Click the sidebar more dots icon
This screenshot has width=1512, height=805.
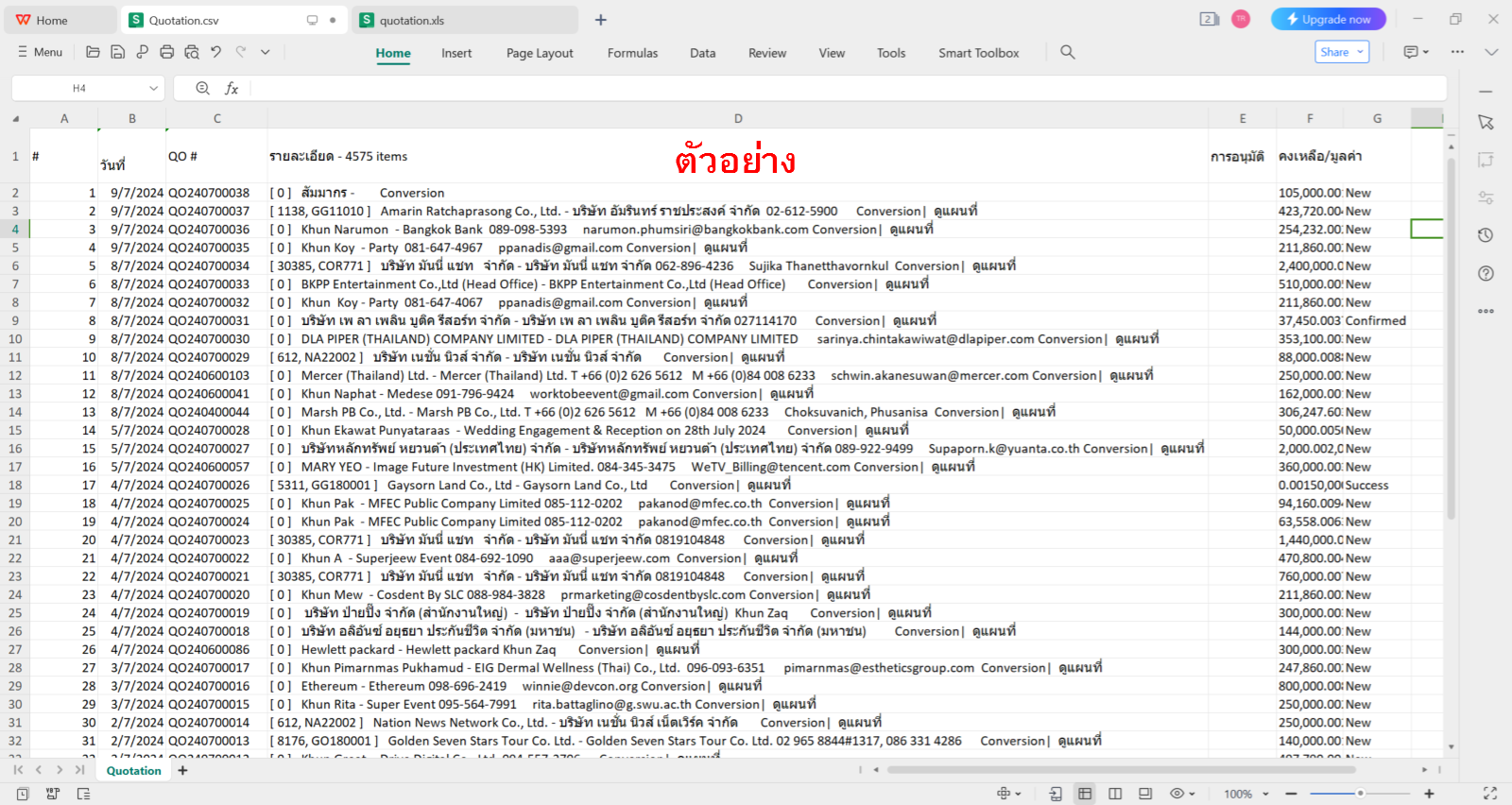coord(1486,311)
